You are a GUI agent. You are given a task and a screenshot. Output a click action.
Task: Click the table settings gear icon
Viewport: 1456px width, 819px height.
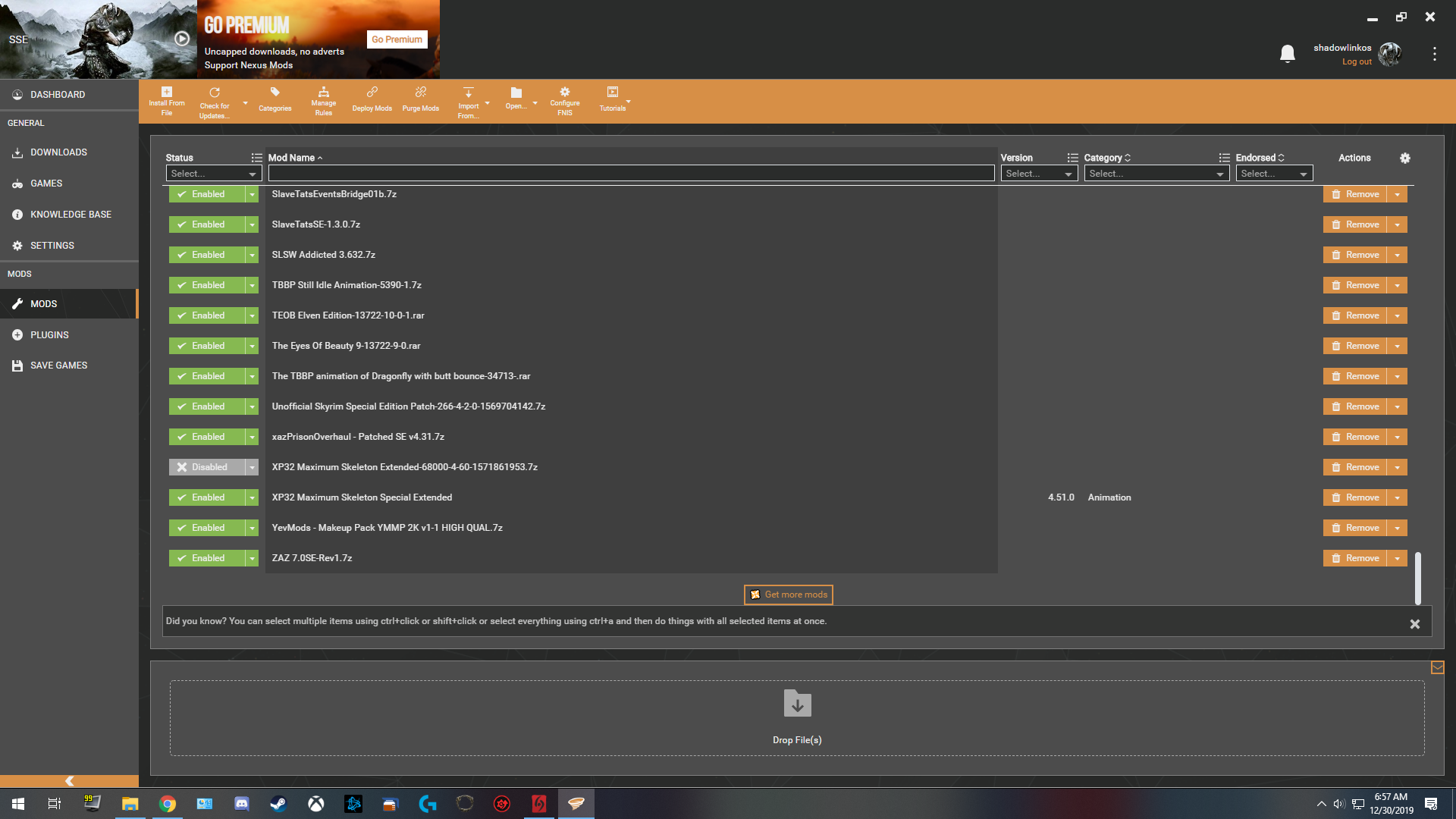coord(1404,158)
